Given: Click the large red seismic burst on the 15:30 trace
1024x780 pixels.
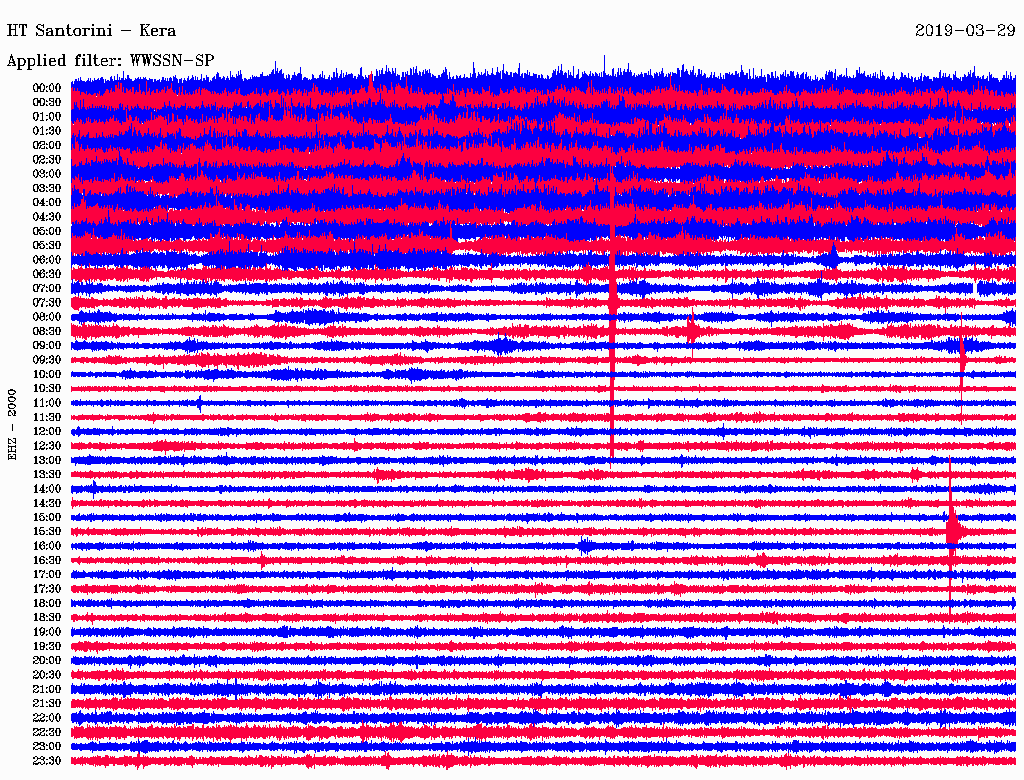Looking at the screenshot, I should tap(953, 530).
